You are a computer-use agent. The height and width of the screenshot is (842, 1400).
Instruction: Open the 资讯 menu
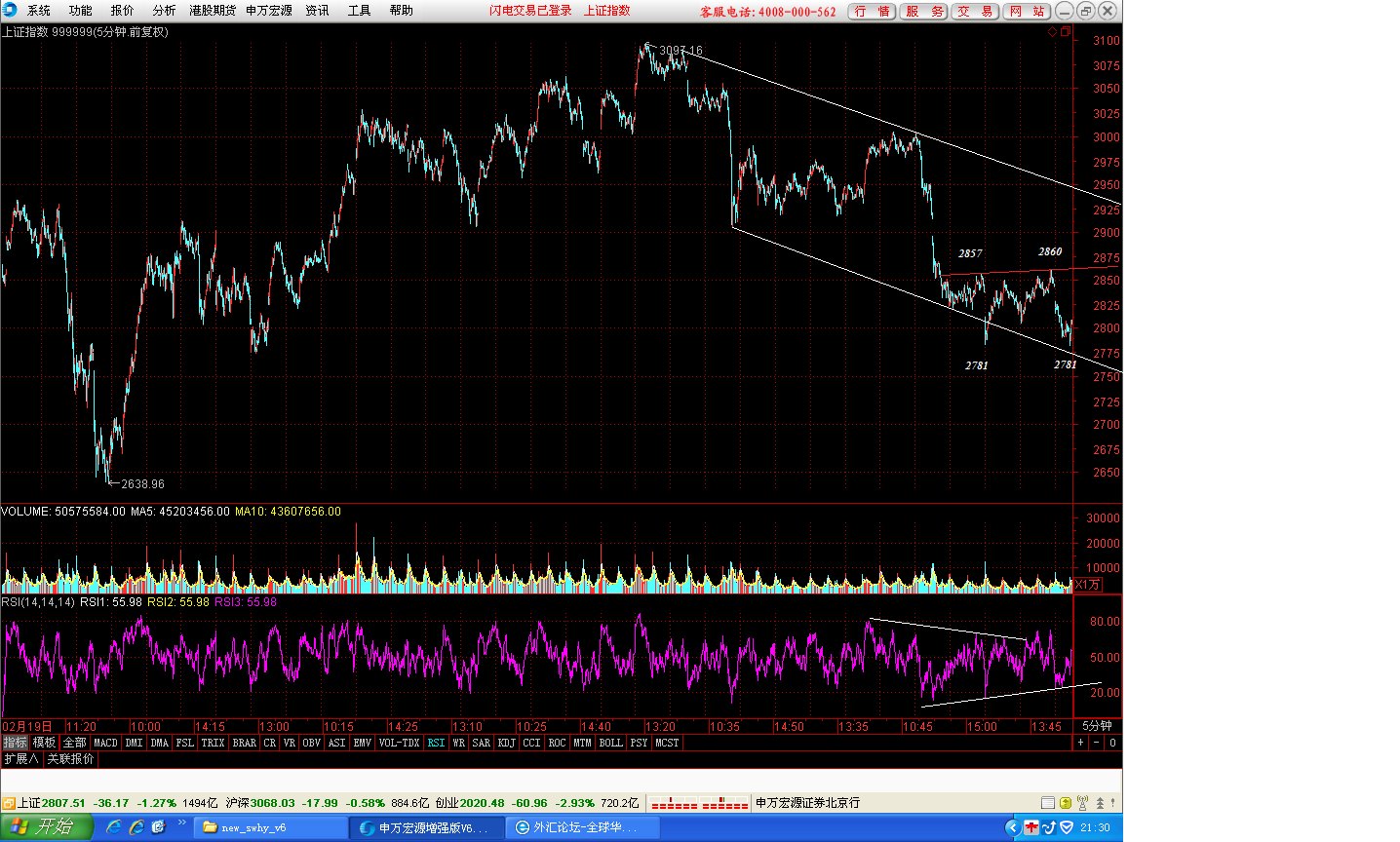(318, 11)
